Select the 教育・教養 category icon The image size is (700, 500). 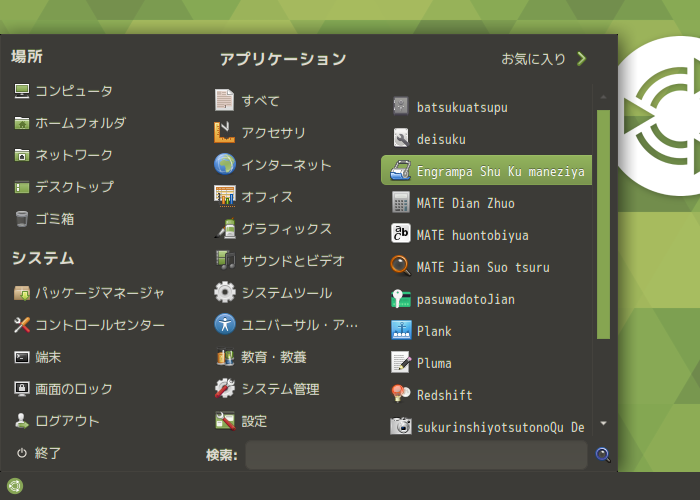(225, 357)
